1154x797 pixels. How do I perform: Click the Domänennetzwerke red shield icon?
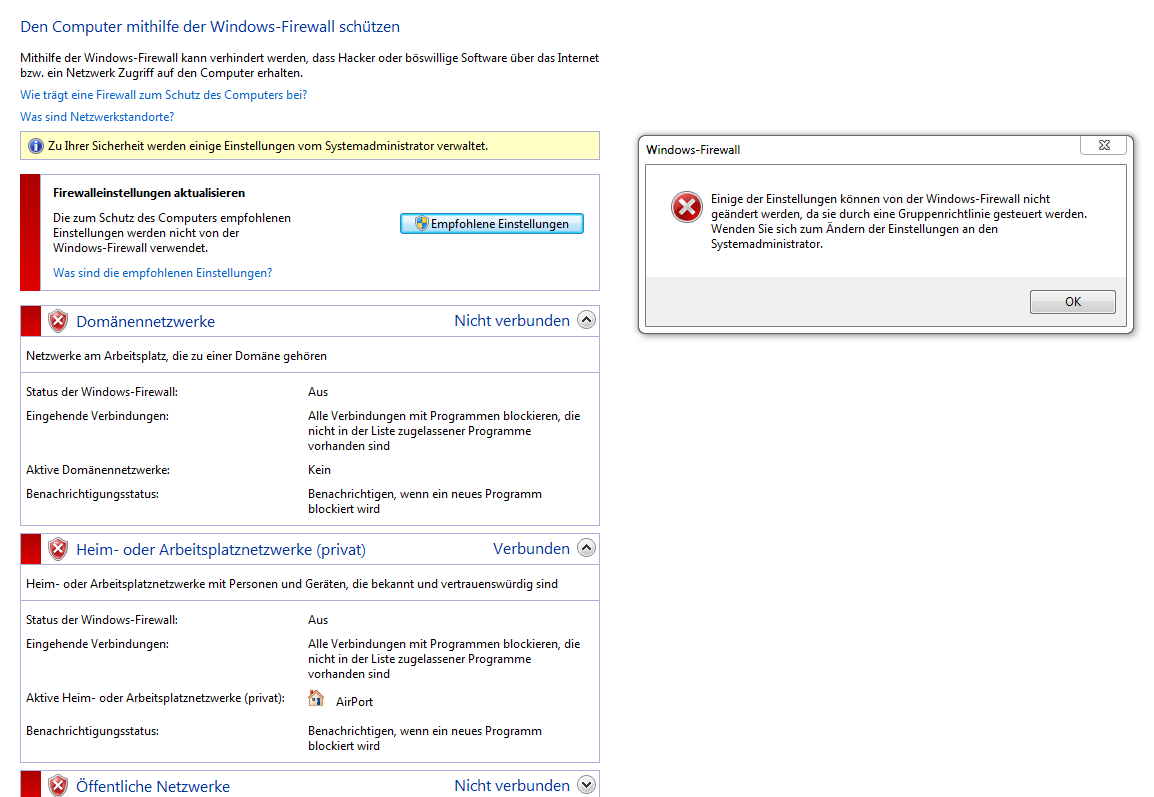pyautogui.click(x=58, y=321)
